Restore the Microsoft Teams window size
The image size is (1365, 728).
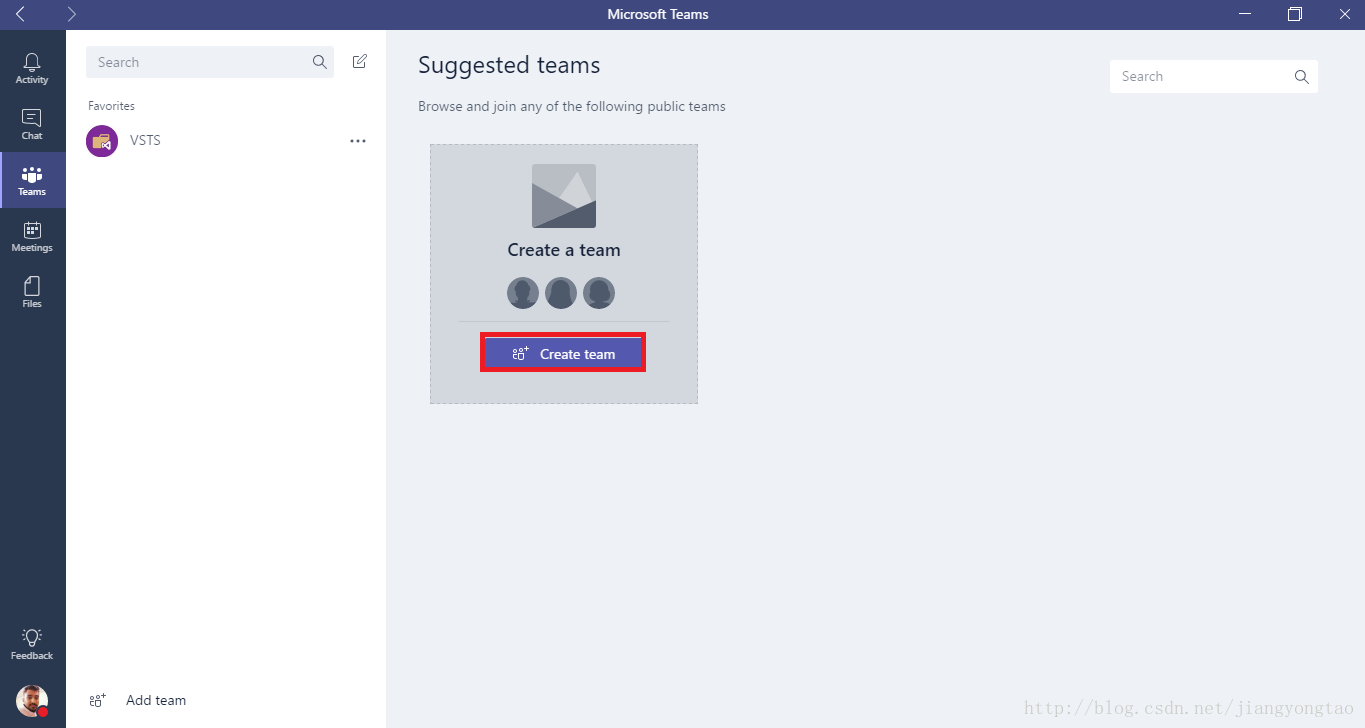[1295, 14]
